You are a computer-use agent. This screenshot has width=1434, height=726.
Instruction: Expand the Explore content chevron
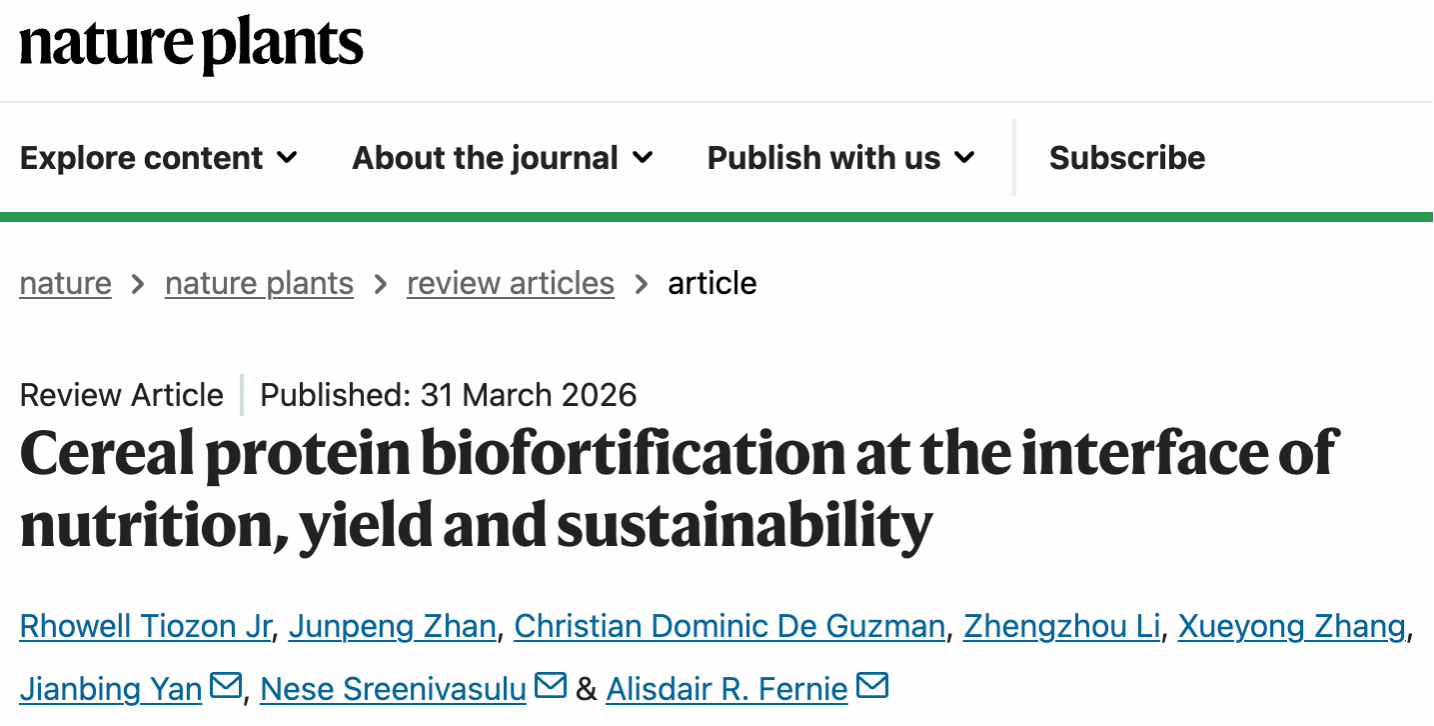click(x=287, y=158)
